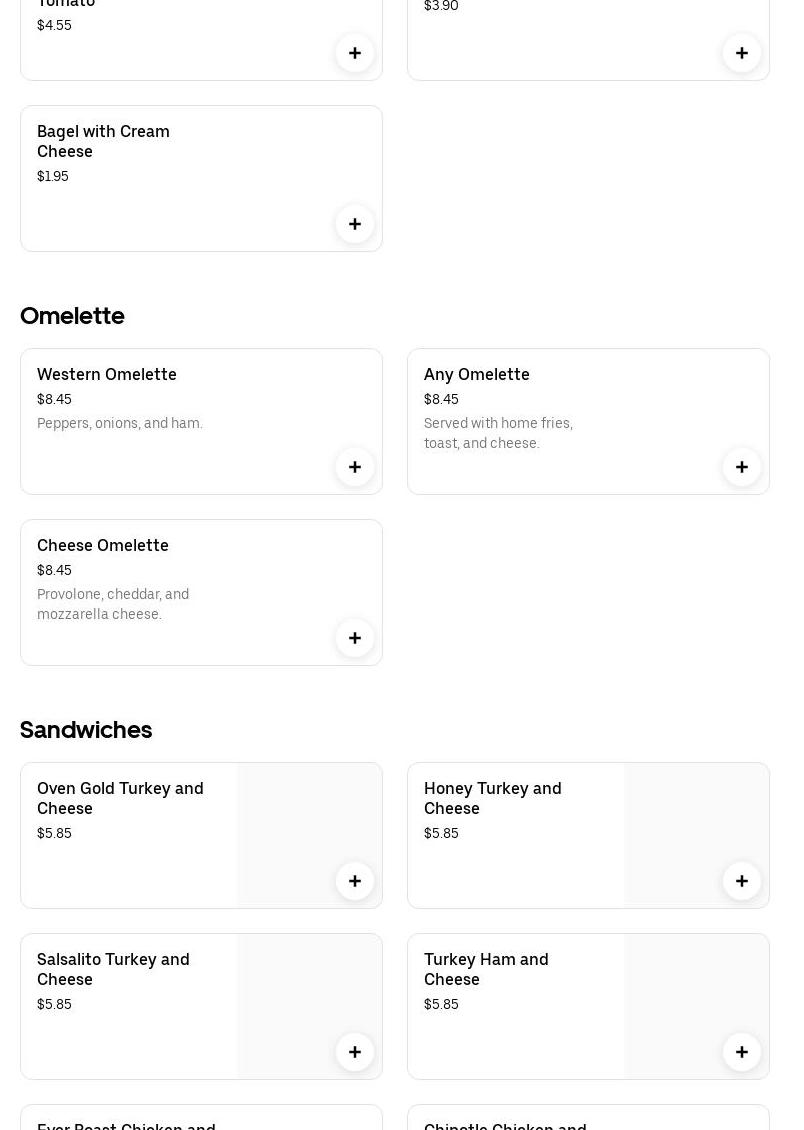Add Honey Turkey and Cheese sandwich

pyautogui.click(x=742, y=881)
